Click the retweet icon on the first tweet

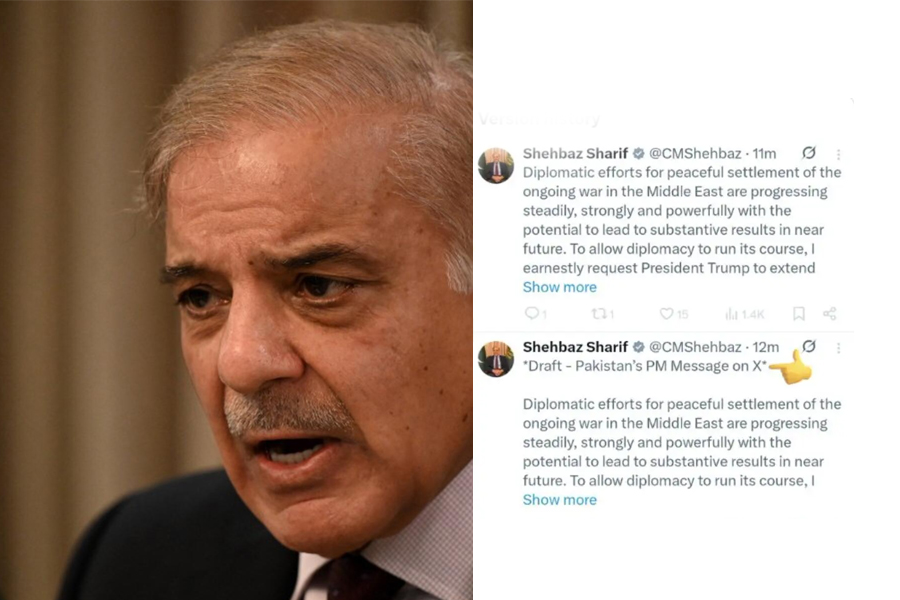[599, 313]
